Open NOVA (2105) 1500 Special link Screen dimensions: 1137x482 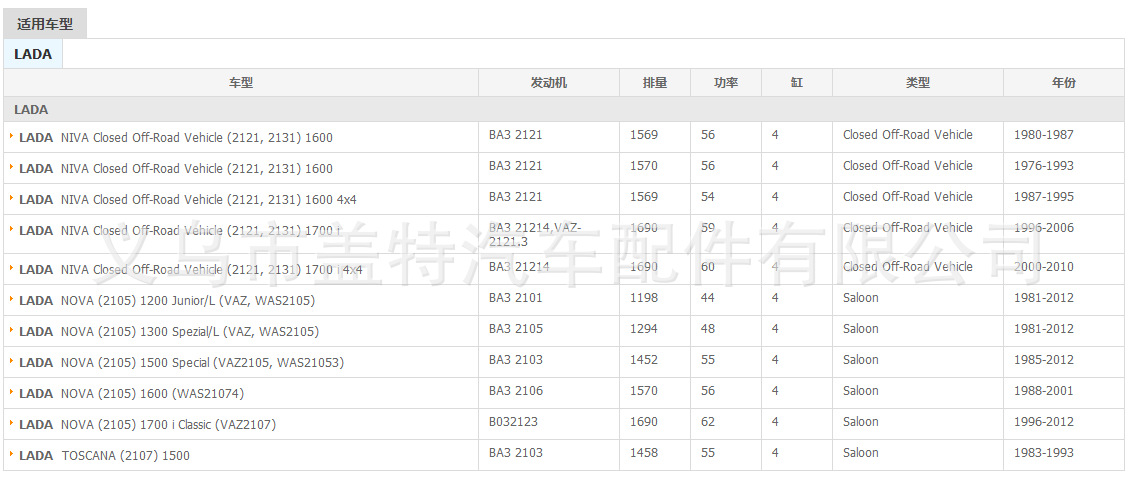tap(181, 362)
